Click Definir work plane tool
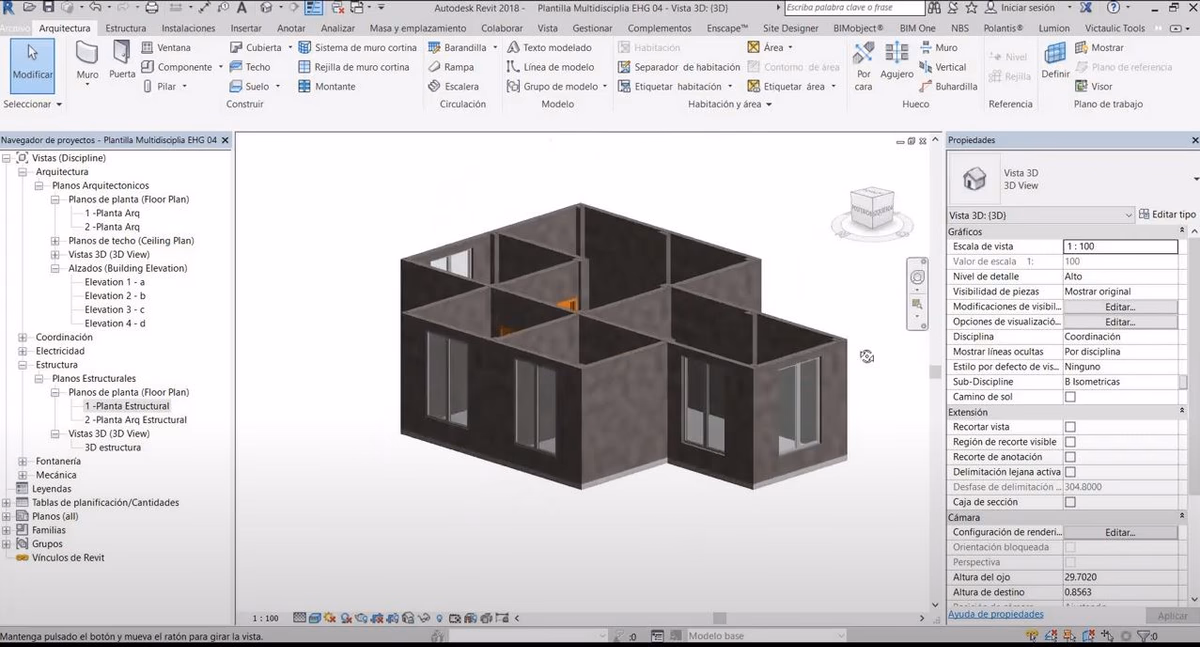Viewport: 1200px width, 647px height. pos(1055,62)
